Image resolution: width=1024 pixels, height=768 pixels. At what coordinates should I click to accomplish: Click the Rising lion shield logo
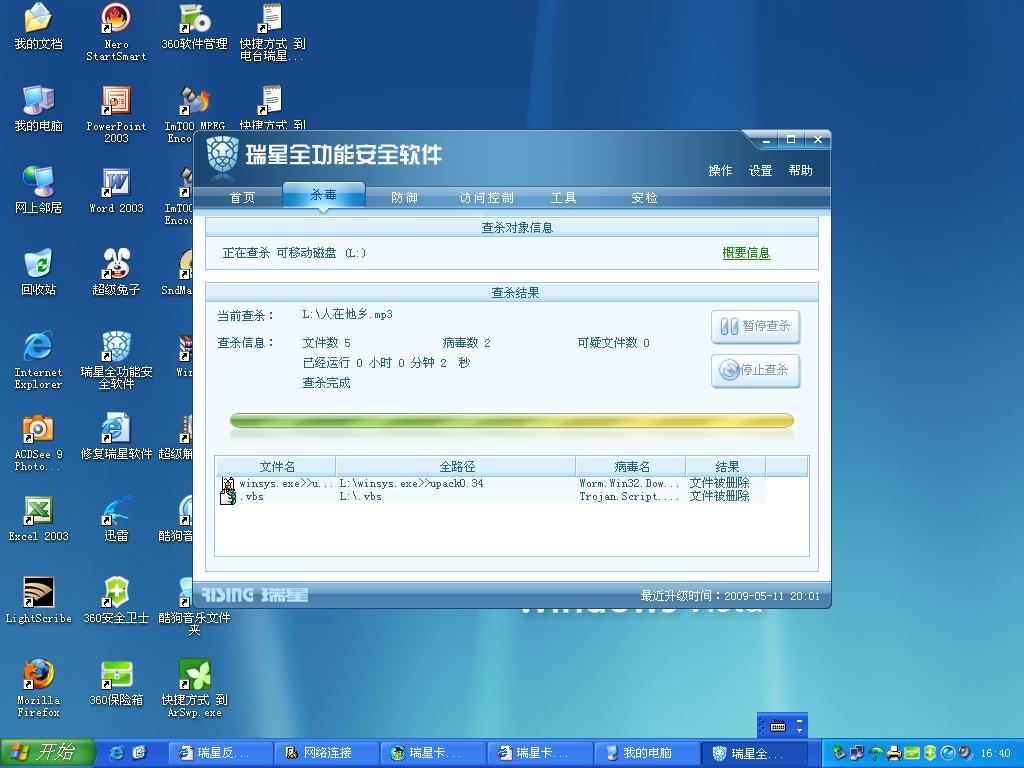[222, 155]
